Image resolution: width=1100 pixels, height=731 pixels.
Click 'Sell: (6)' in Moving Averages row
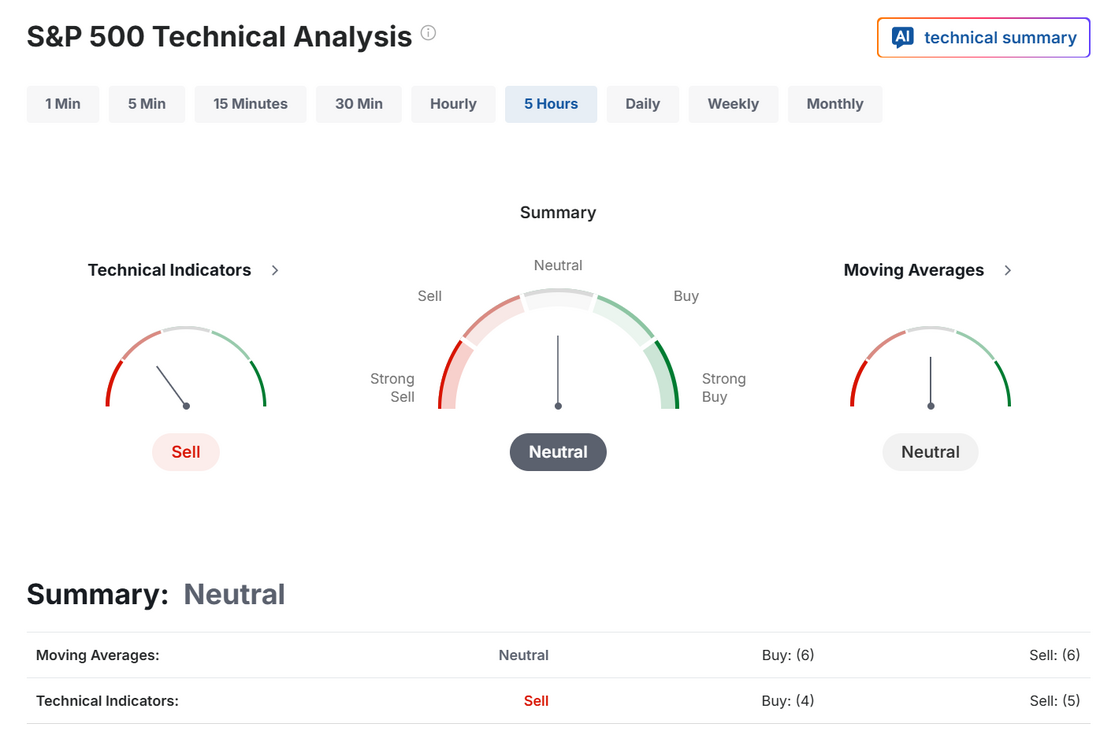(1054, 655)
